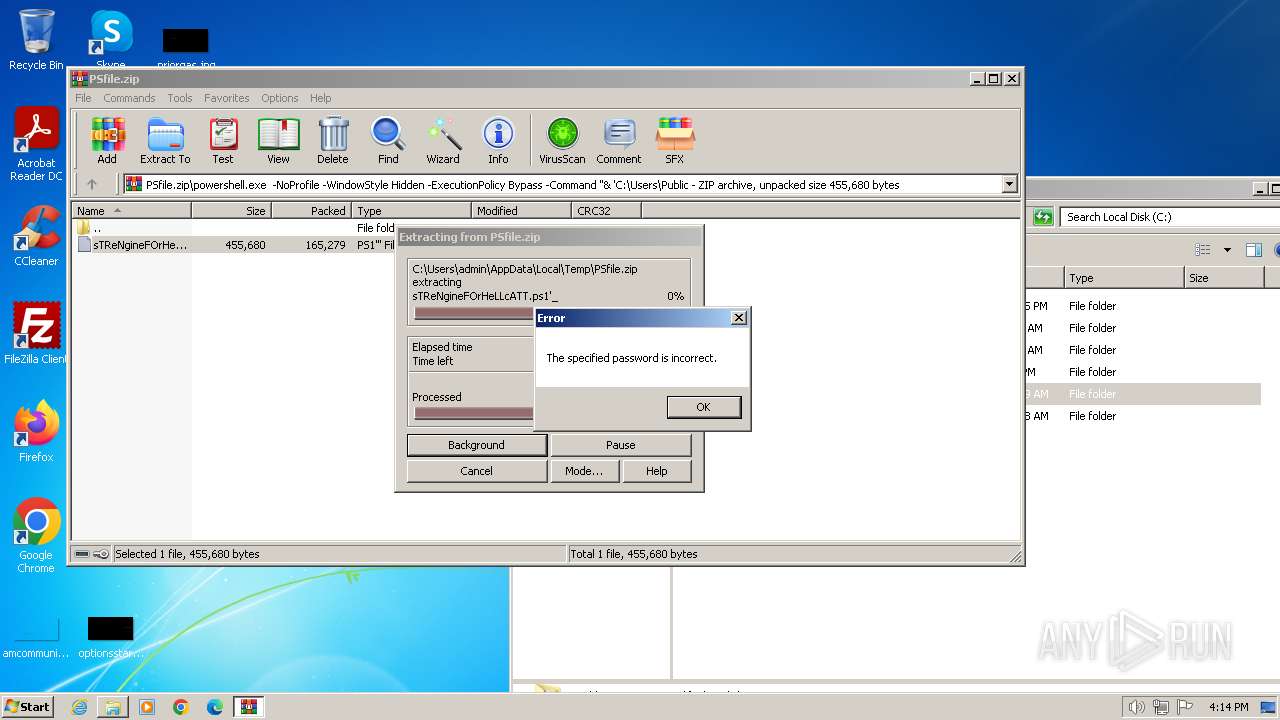Click refresh icon in Explorer window

coord(1043,217)
